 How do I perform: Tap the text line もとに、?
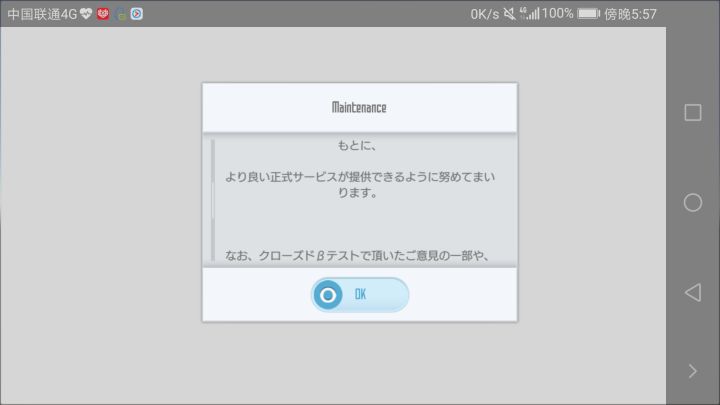(x=357, y=146)
